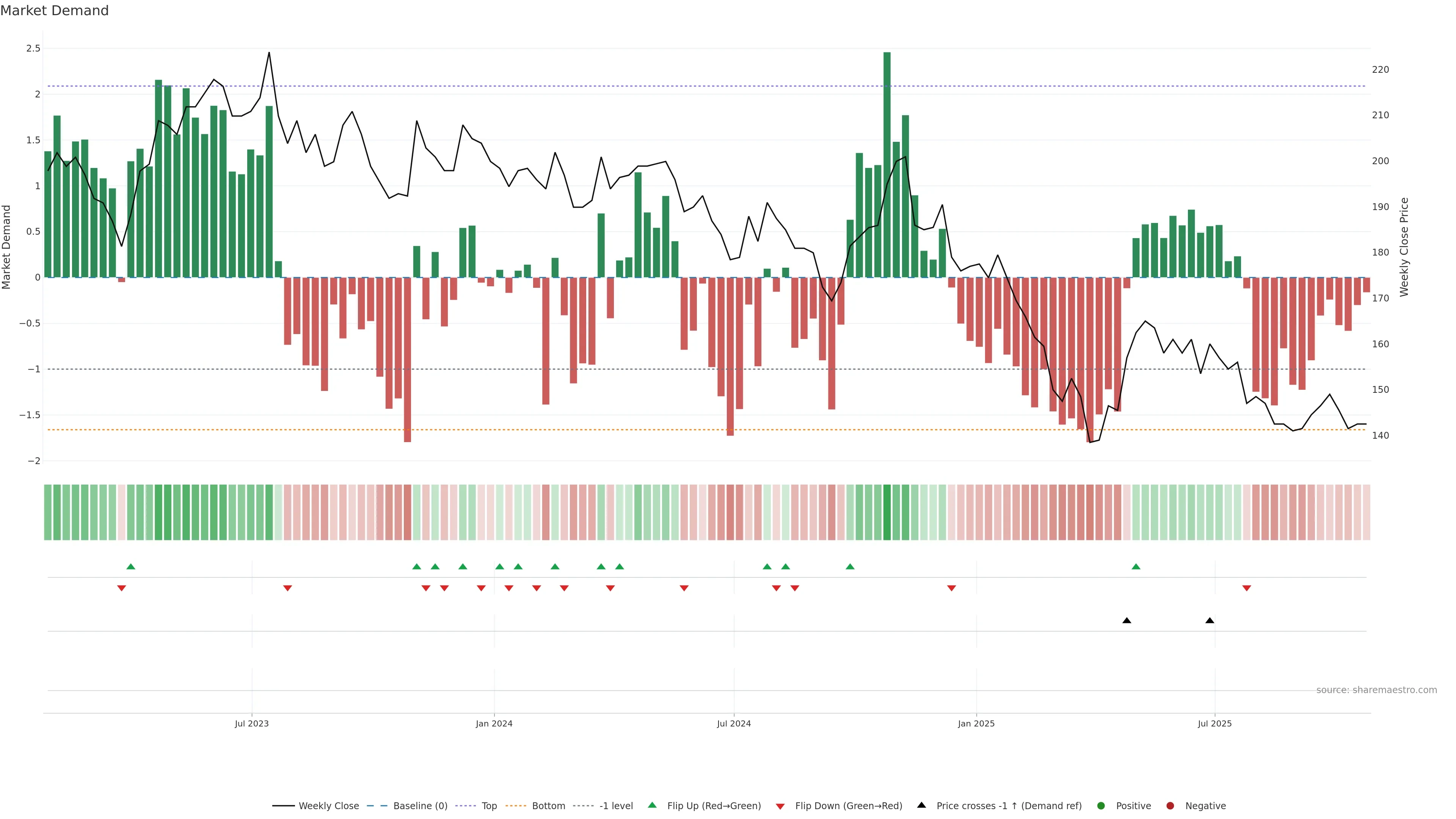The height and width of the screenshot is (819, 1456).
Task: Click the Weekly Close Price axis title
Action: [1404, 247]
